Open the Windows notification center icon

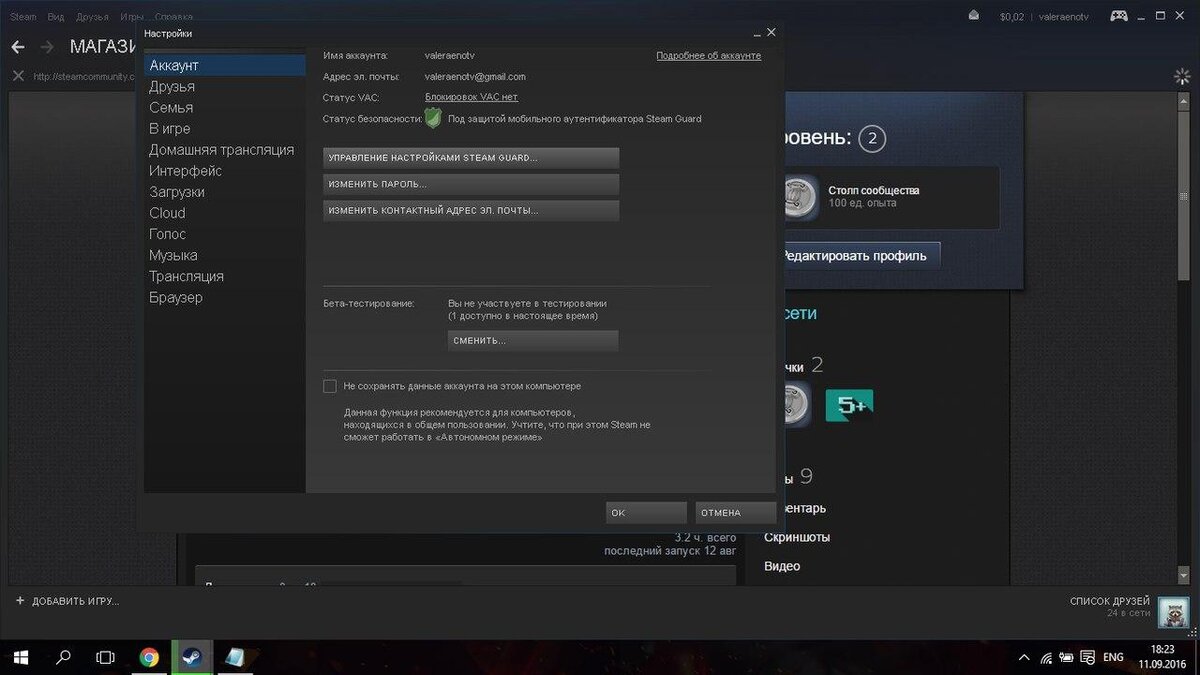[x=1088, y=657]
